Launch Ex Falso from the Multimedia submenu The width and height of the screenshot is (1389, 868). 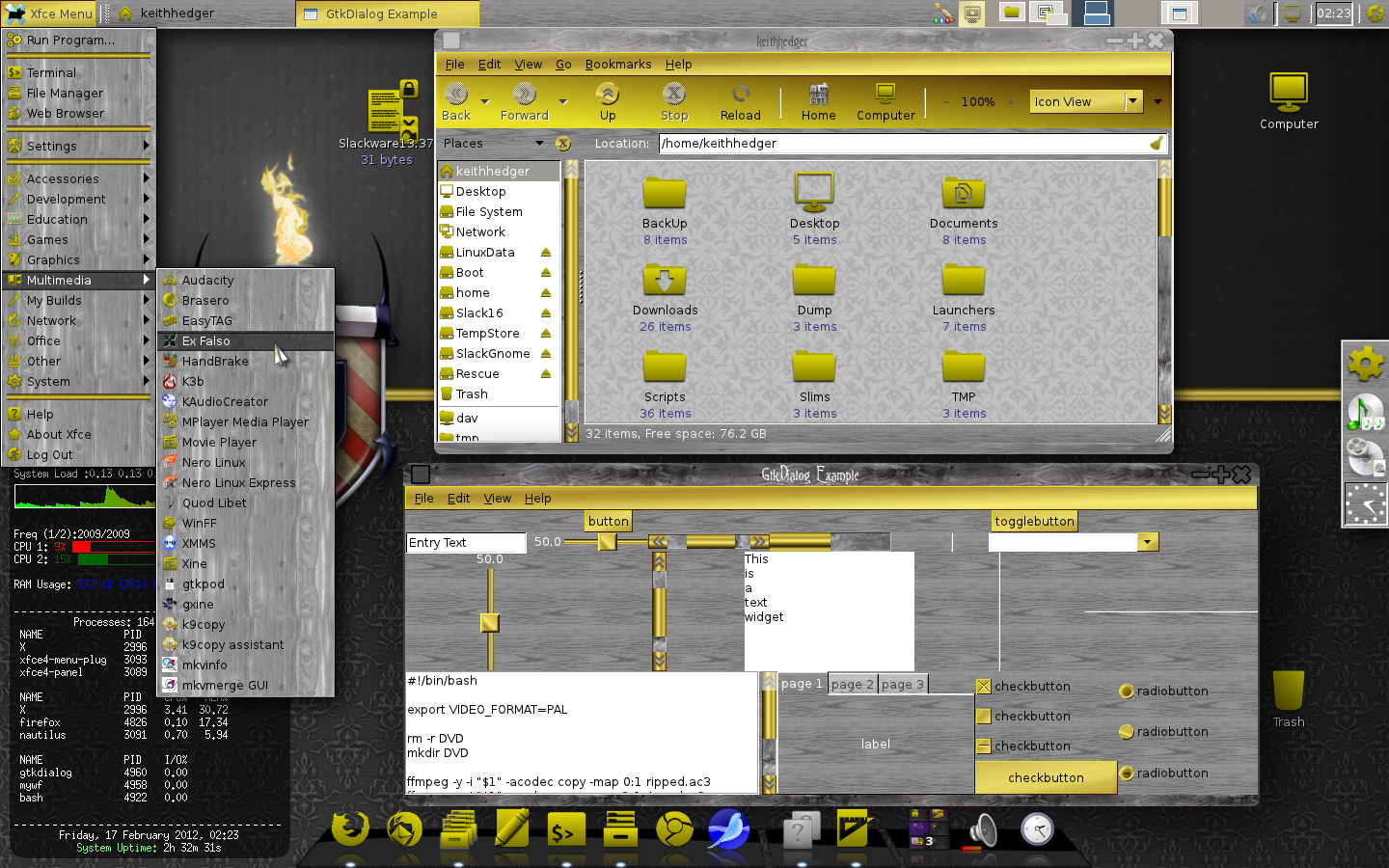click(246, 341)
